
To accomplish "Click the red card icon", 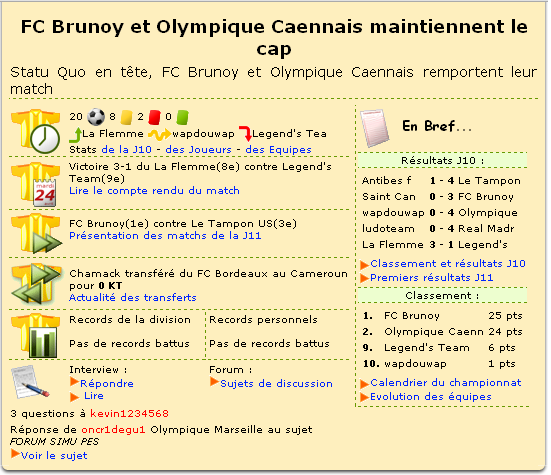I will pyautogui.click(x=154, y=117).
